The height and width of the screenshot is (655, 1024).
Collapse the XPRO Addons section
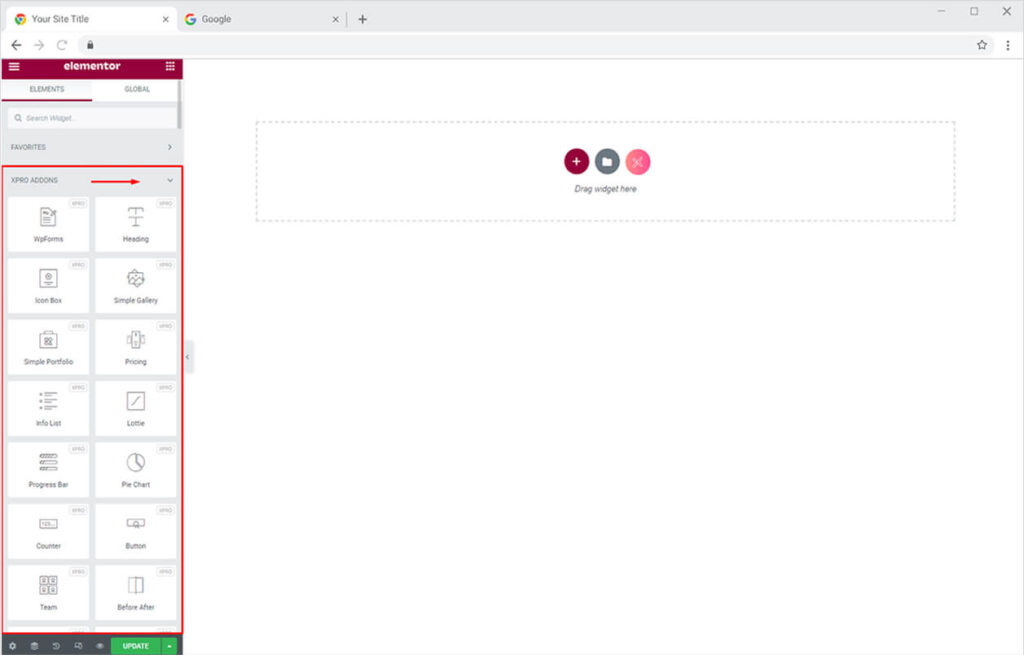[x=170, y=180]
